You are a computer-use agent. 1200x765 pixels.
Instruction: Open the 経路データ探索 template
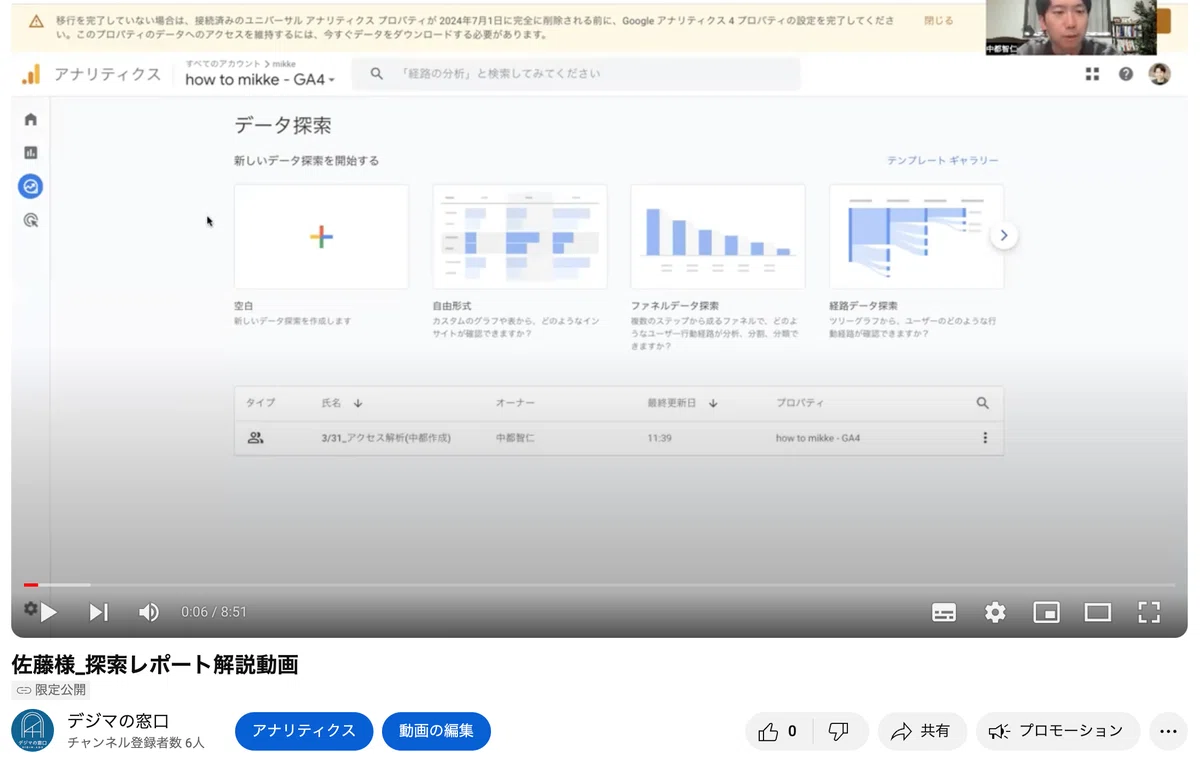(916, 237)
